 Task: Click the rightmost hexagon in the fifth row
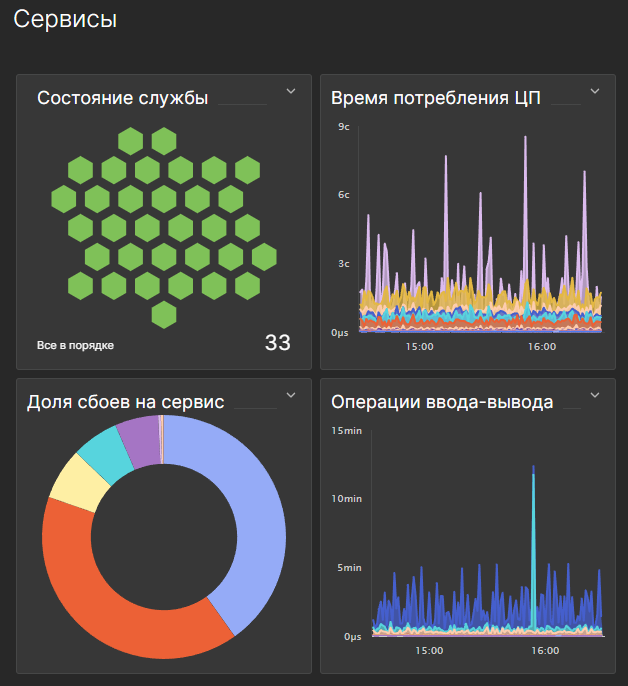click(264, 257)
